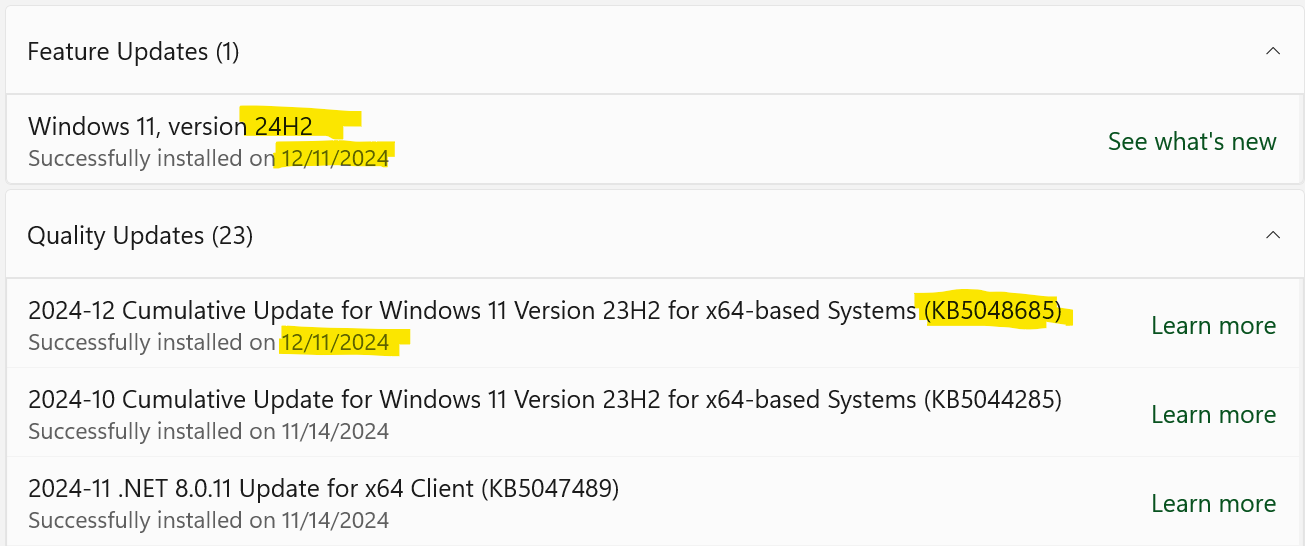Click the install date under 2024-10 Cumulative Update

tap(335, 431)
